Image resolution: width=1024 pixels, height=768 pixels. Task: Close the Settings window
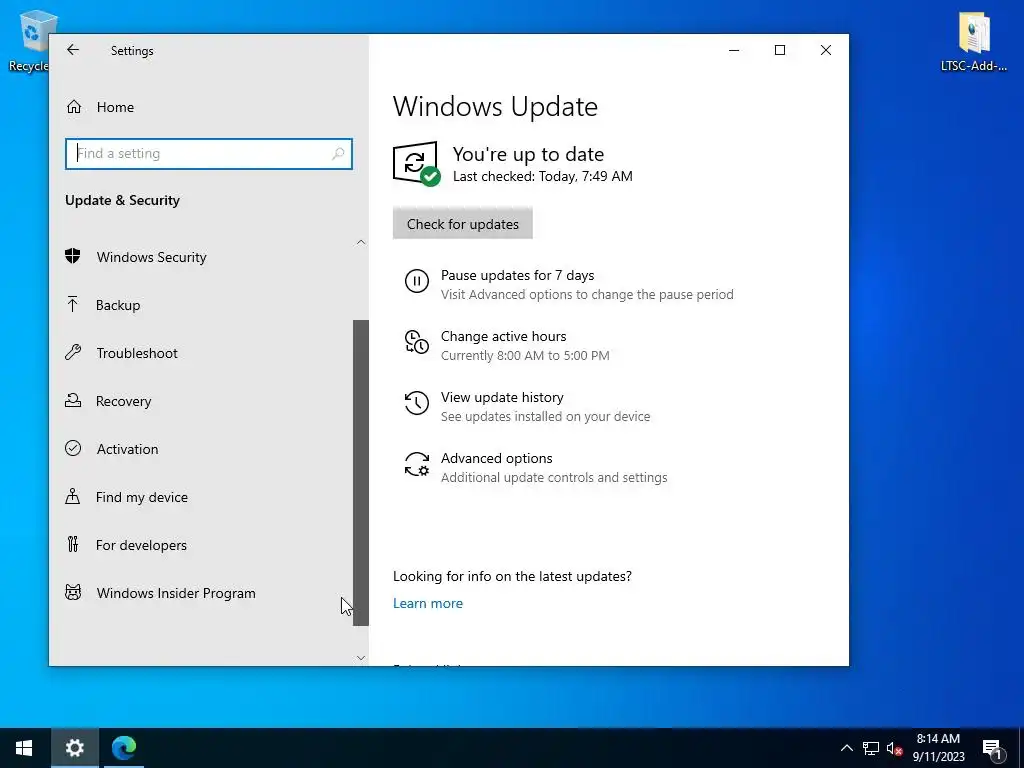(x=826, y=50)
